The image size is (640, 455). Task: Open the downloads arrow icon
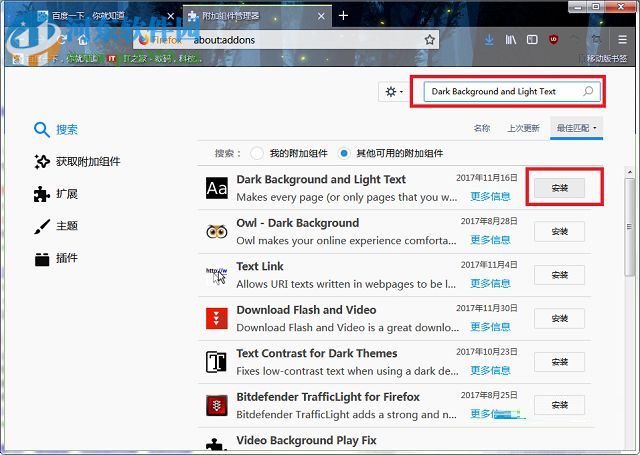489,40
